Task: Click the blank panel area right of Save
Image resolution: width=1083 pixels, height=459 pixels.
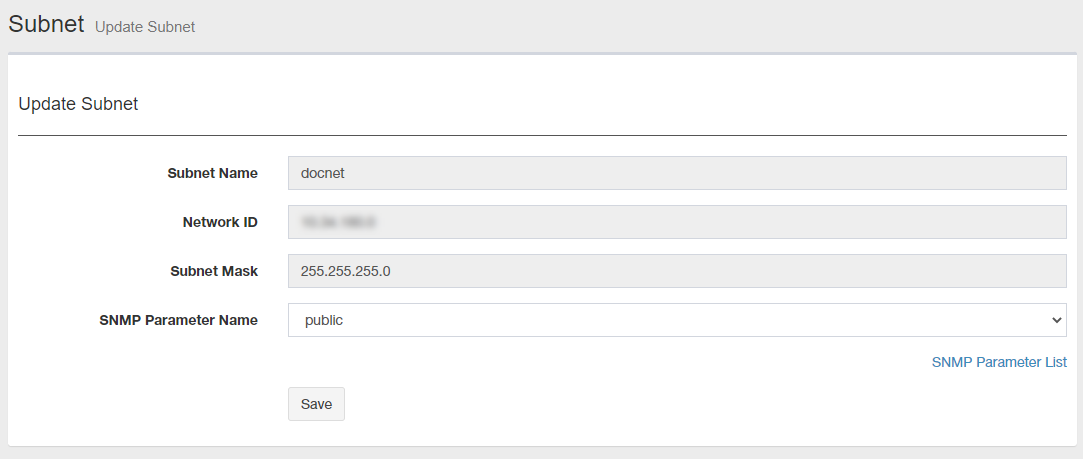Action: coord(700,404)
